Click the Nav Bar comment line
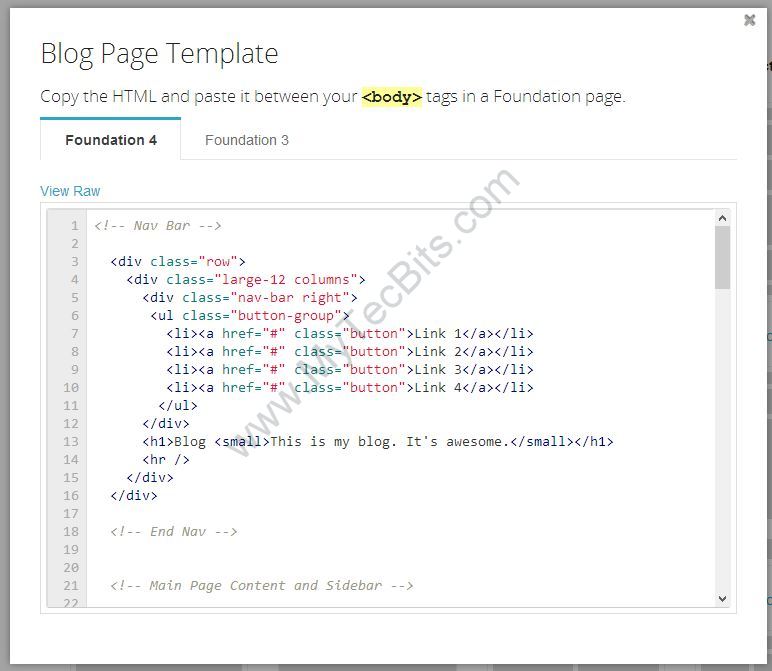Viewport: 772px width, 671px height. tap(158, 225)
